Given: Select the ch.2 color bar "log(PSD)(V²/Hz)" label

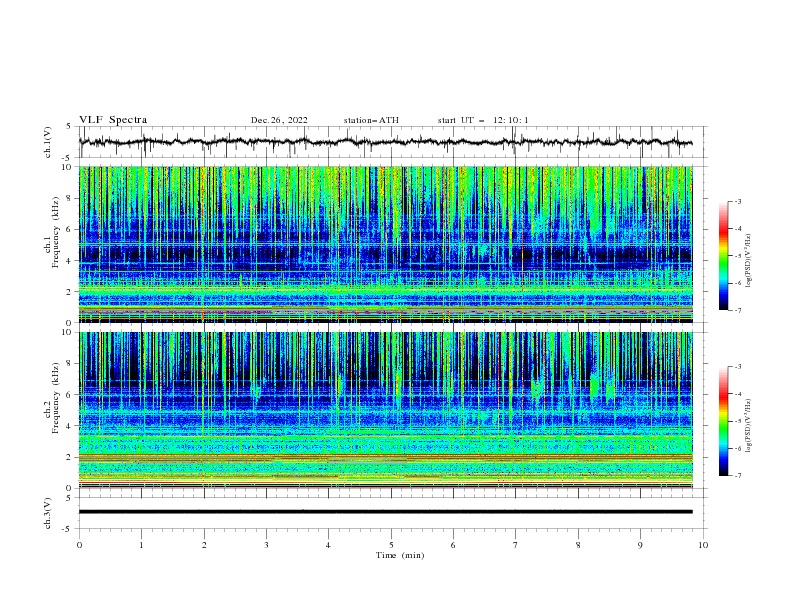Looking at the screenshot, I should (749, 425).
